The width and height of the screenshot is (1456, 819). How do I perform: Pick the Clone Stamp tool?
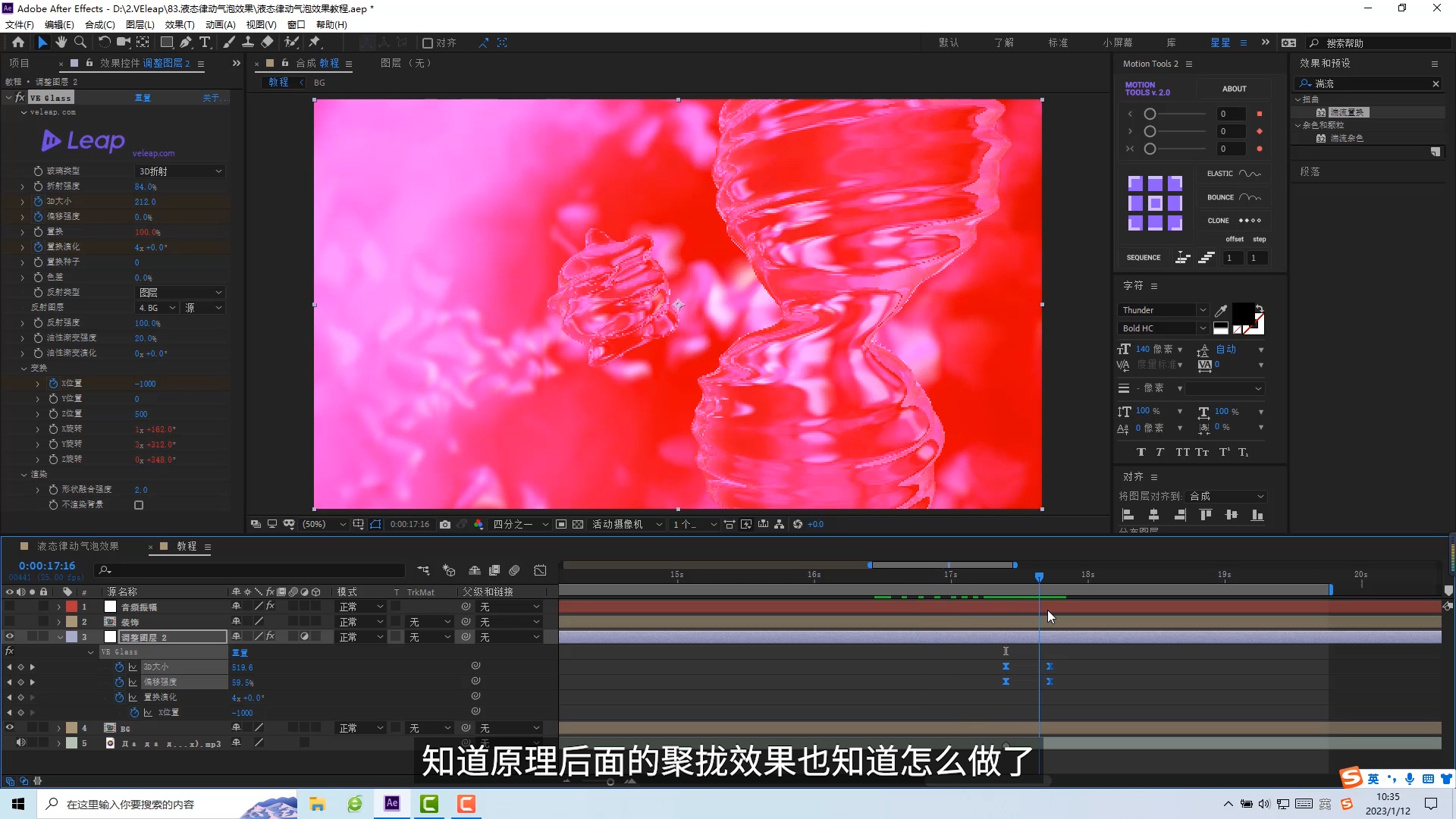(x=248, y=42)
